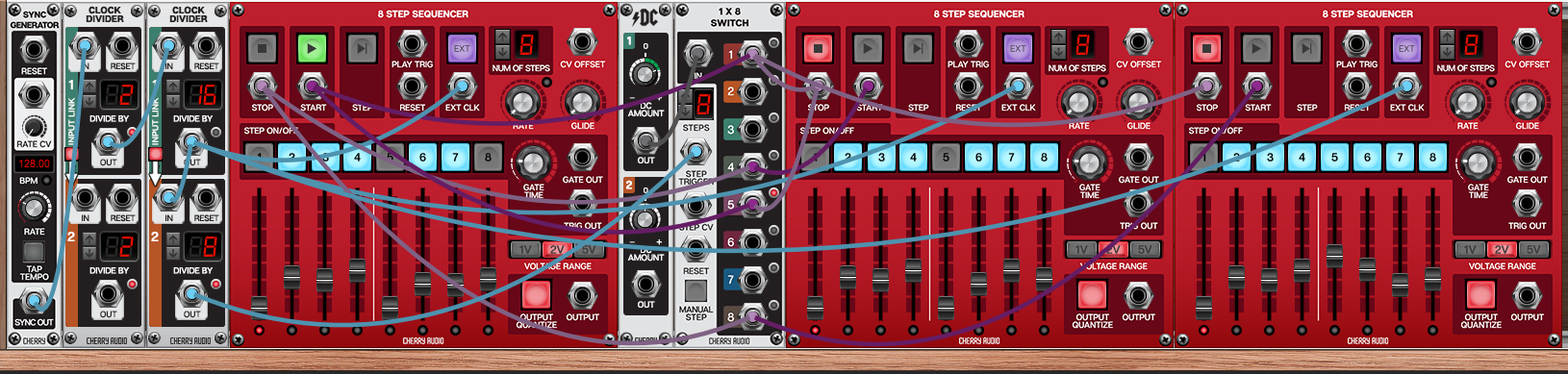Click the step-forward button on rightmost sequencer
The width and height of the screenshot is (1568, 374).
(x=1305, y=48)
